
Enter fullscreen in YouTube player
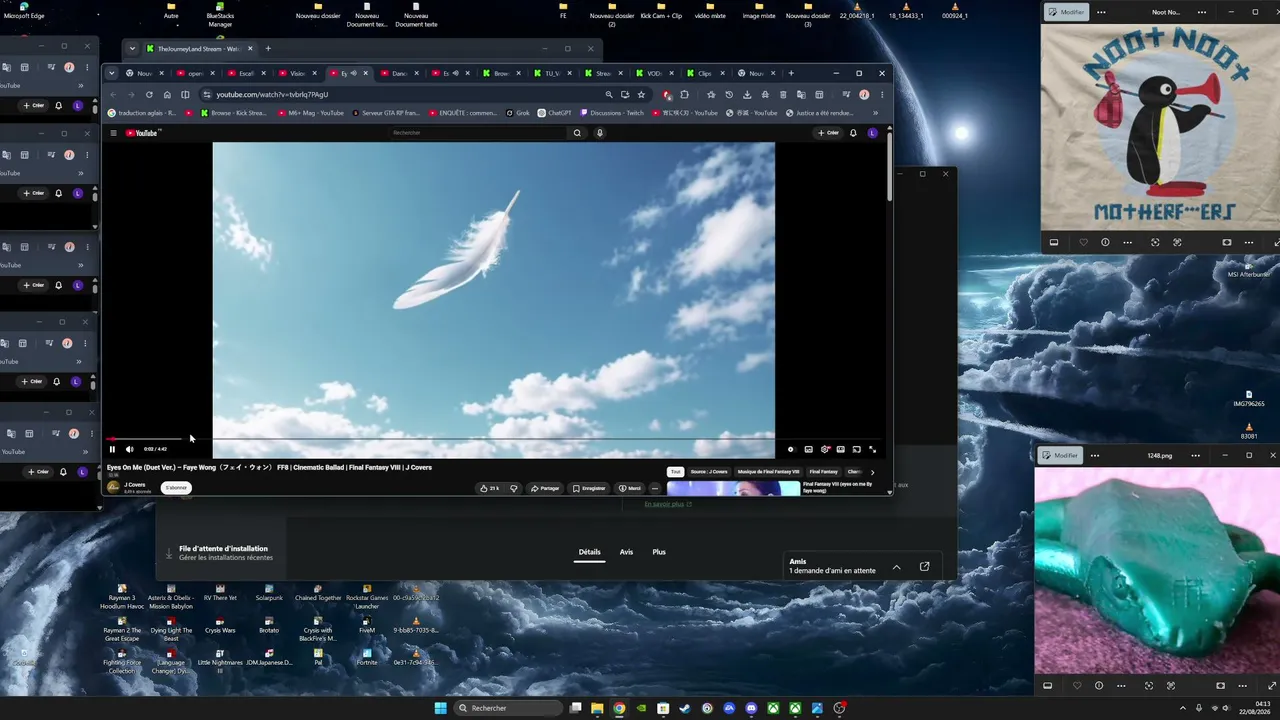pos(872,449)
